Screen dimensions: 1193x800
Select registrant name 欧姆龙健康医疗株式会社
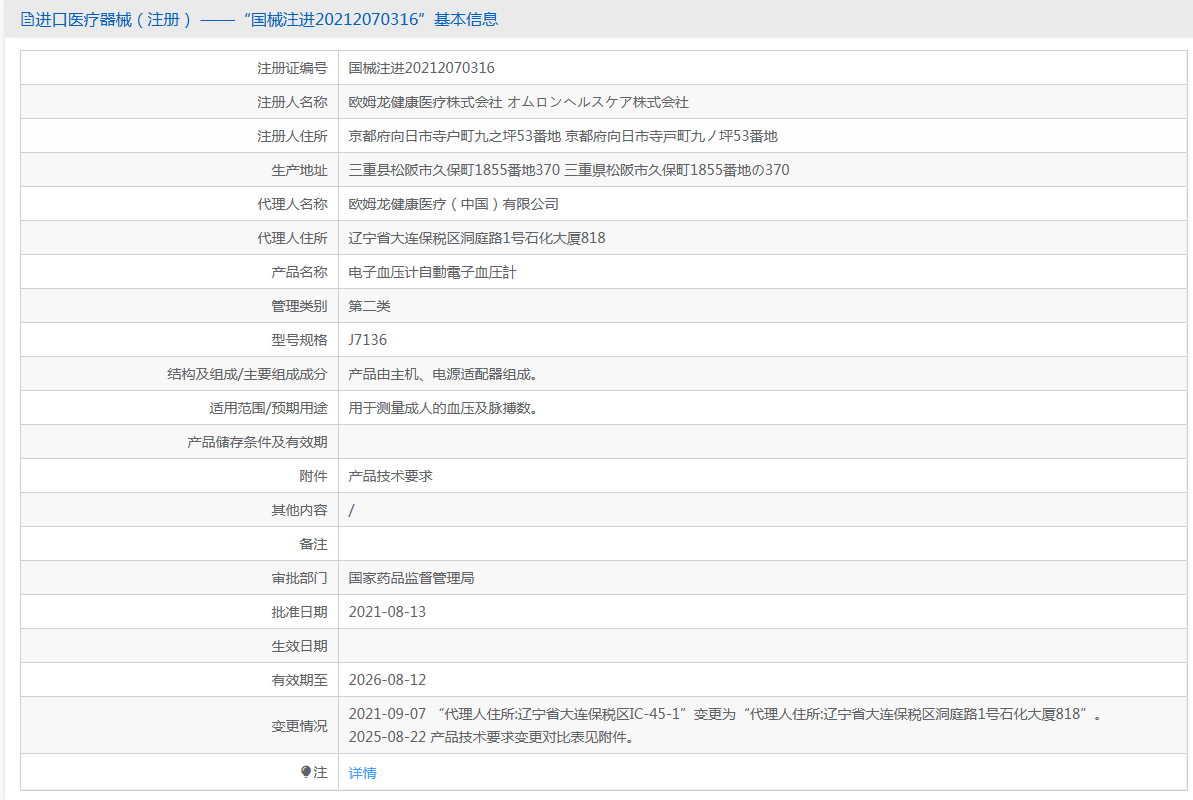point(425,102)
